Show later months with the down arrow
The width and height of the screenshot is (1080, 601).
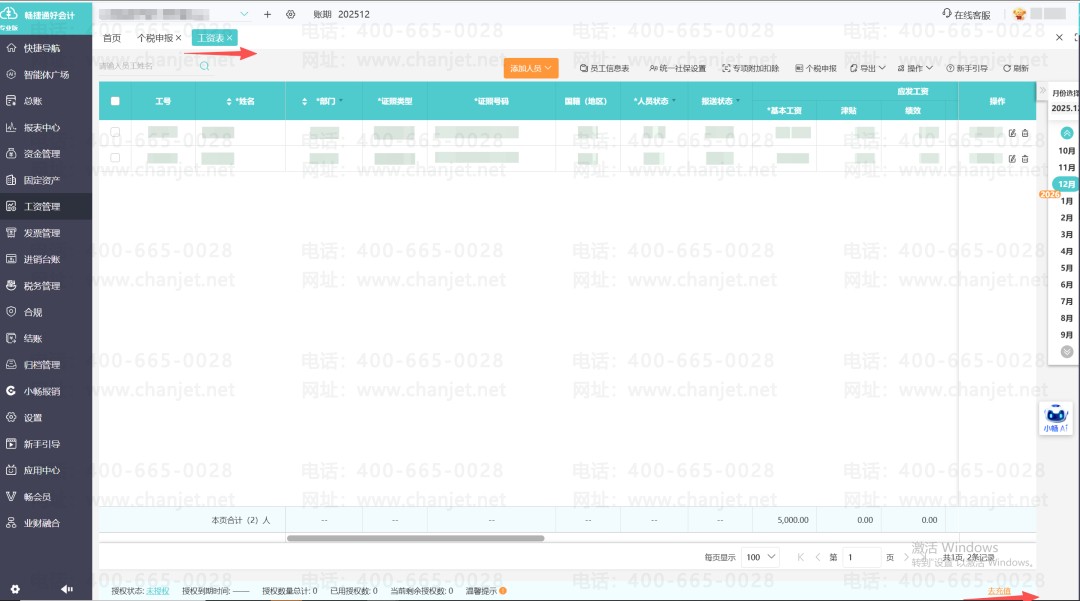tap(1067, 352)
